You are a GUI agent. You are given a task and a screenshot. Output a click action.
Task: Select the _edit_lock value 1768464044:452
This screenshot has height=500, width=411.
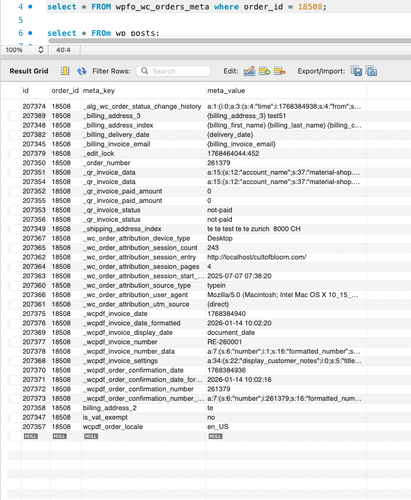[x=286, y=153]
